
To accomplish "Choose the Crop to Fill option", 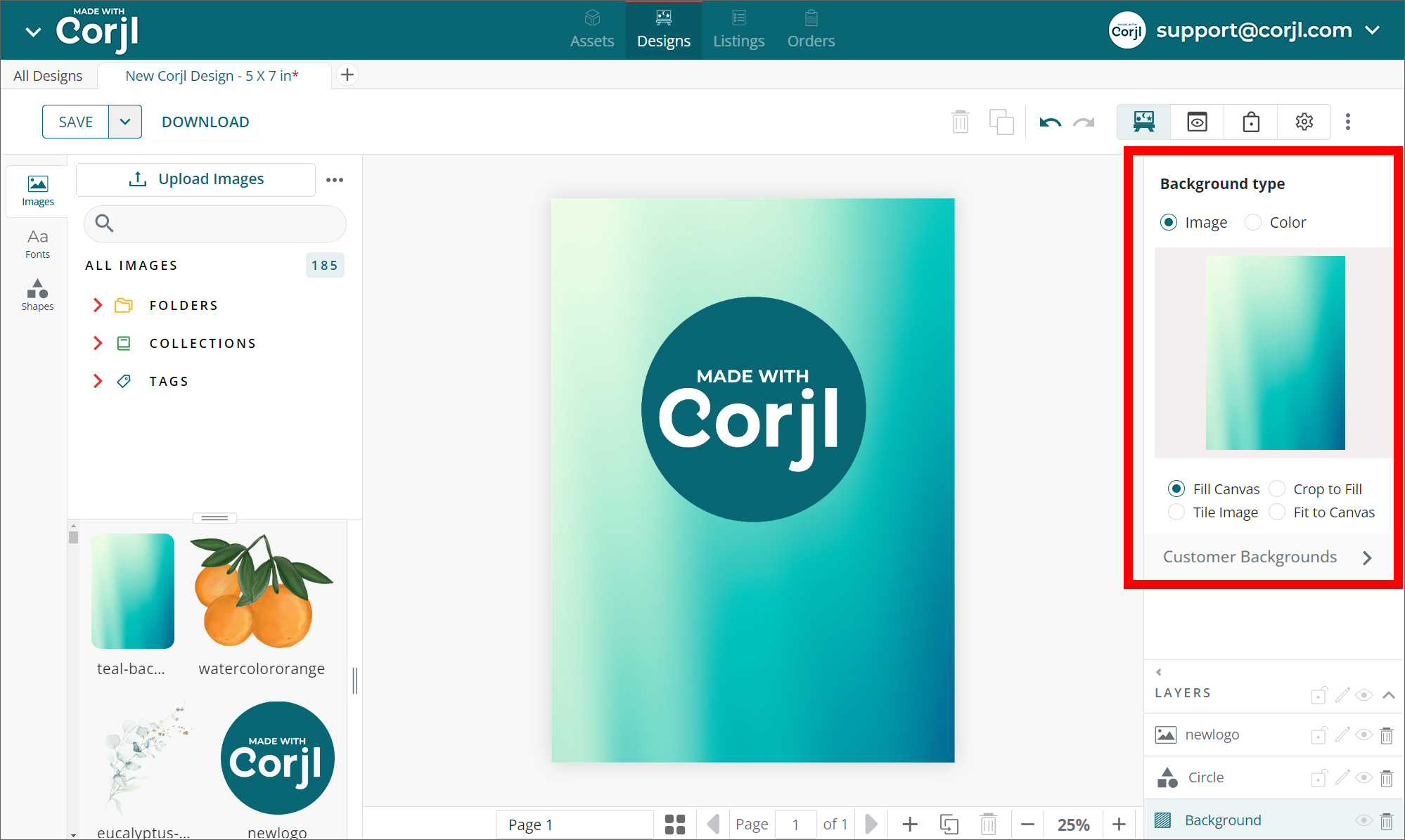I will click(1277, 489).
